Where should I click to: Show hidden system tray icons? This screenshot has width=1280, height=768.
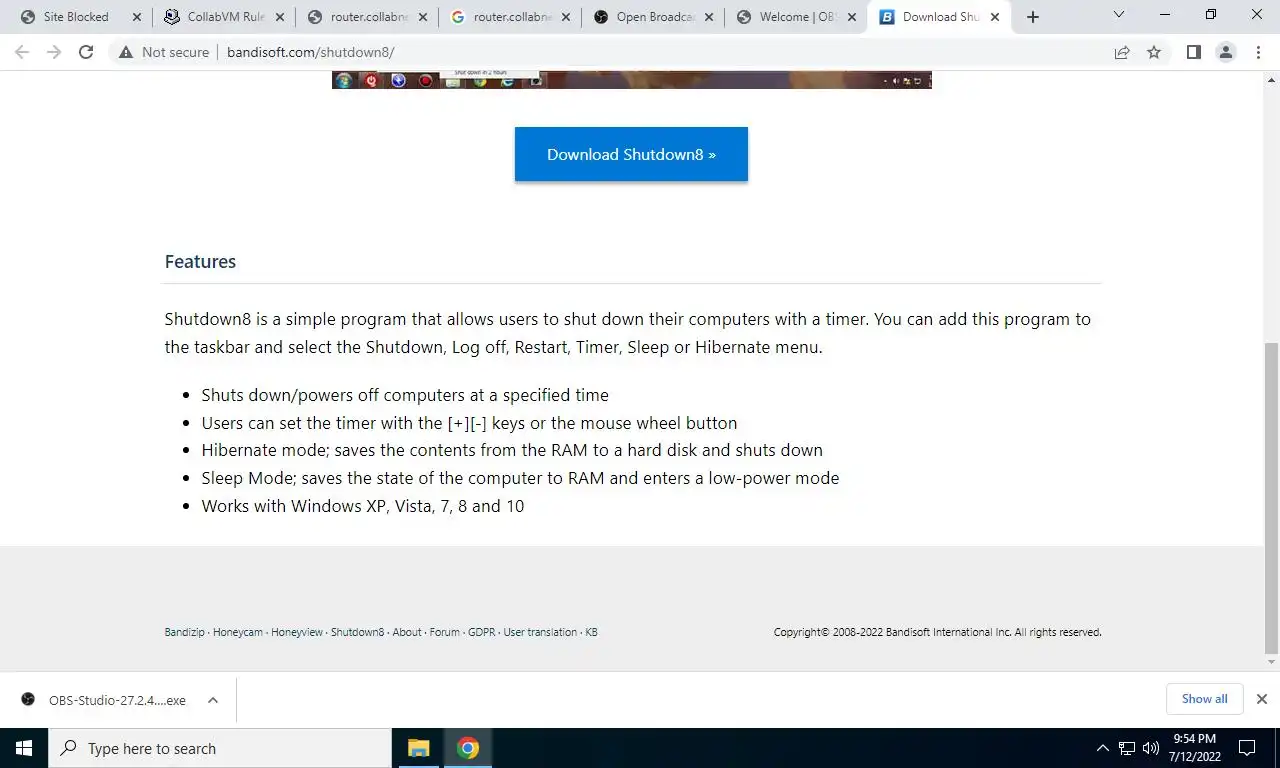click(1102, 748)
